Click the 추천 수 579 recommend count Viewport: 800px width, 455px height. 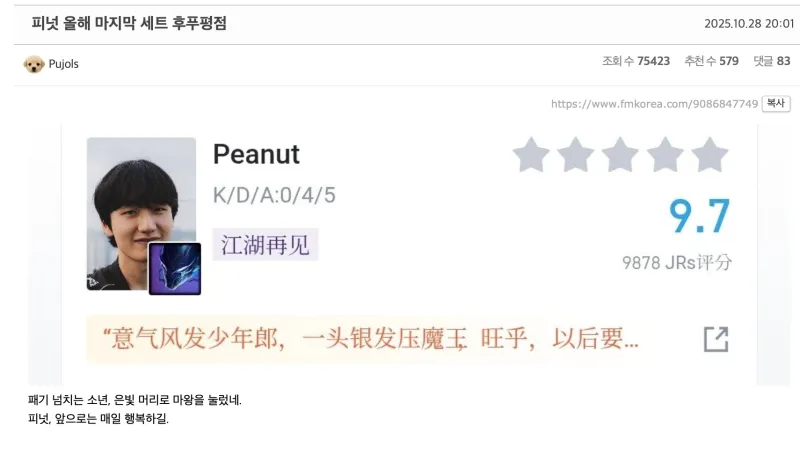(x=711, y=61)
